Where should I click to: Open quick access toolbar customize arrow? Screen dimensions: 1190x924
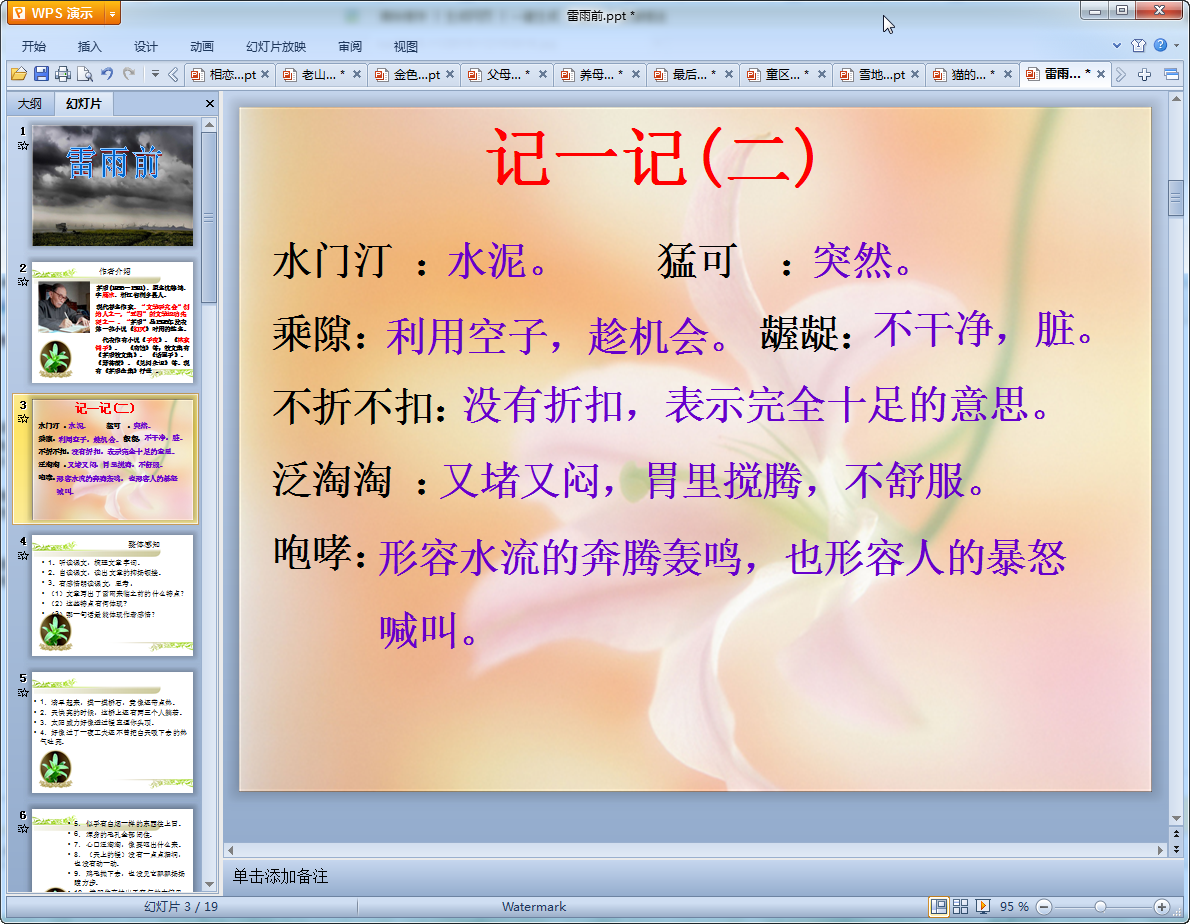pos(155,74)
